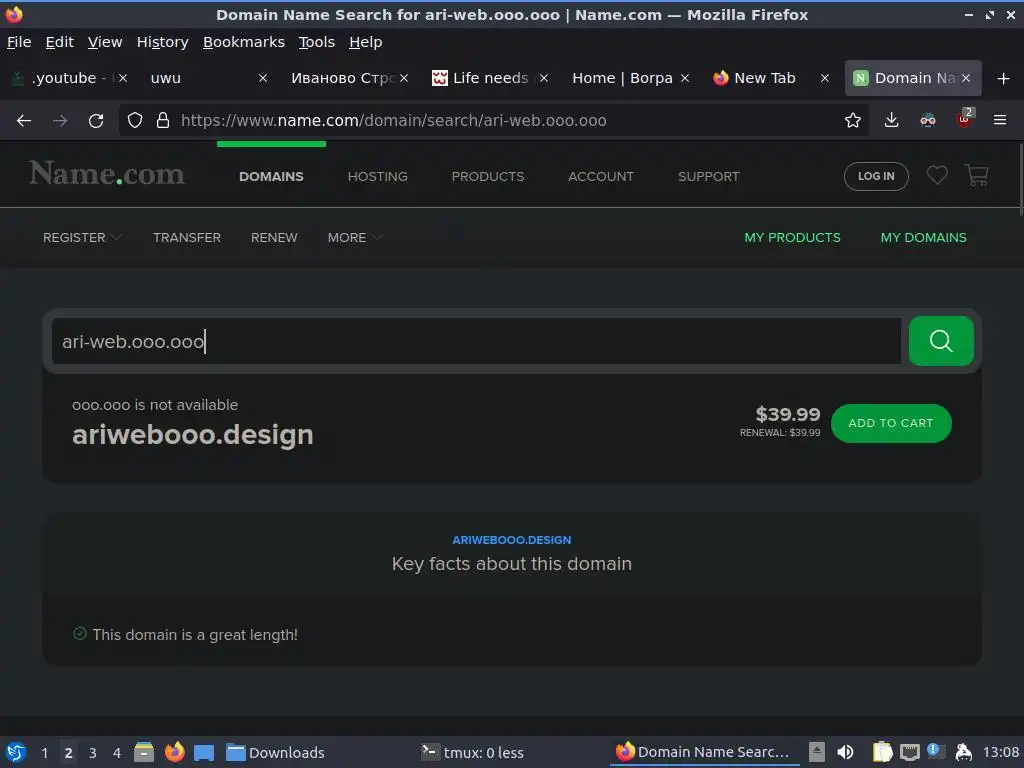Open a new browser tab with plus
This screenshot has width=1024, height=768.
[x=1003, y=78]
